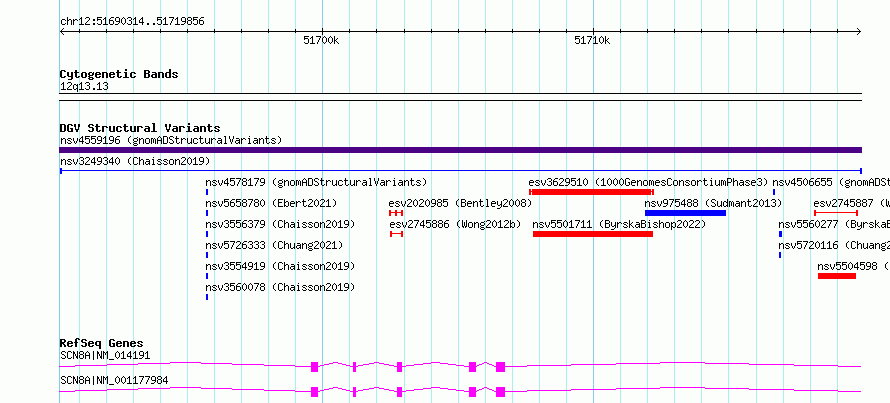The image size is (890, 403).
Task: Select esv3629510 (1000GenomesConsortiumPhase3) label
Action: [648, 182]
